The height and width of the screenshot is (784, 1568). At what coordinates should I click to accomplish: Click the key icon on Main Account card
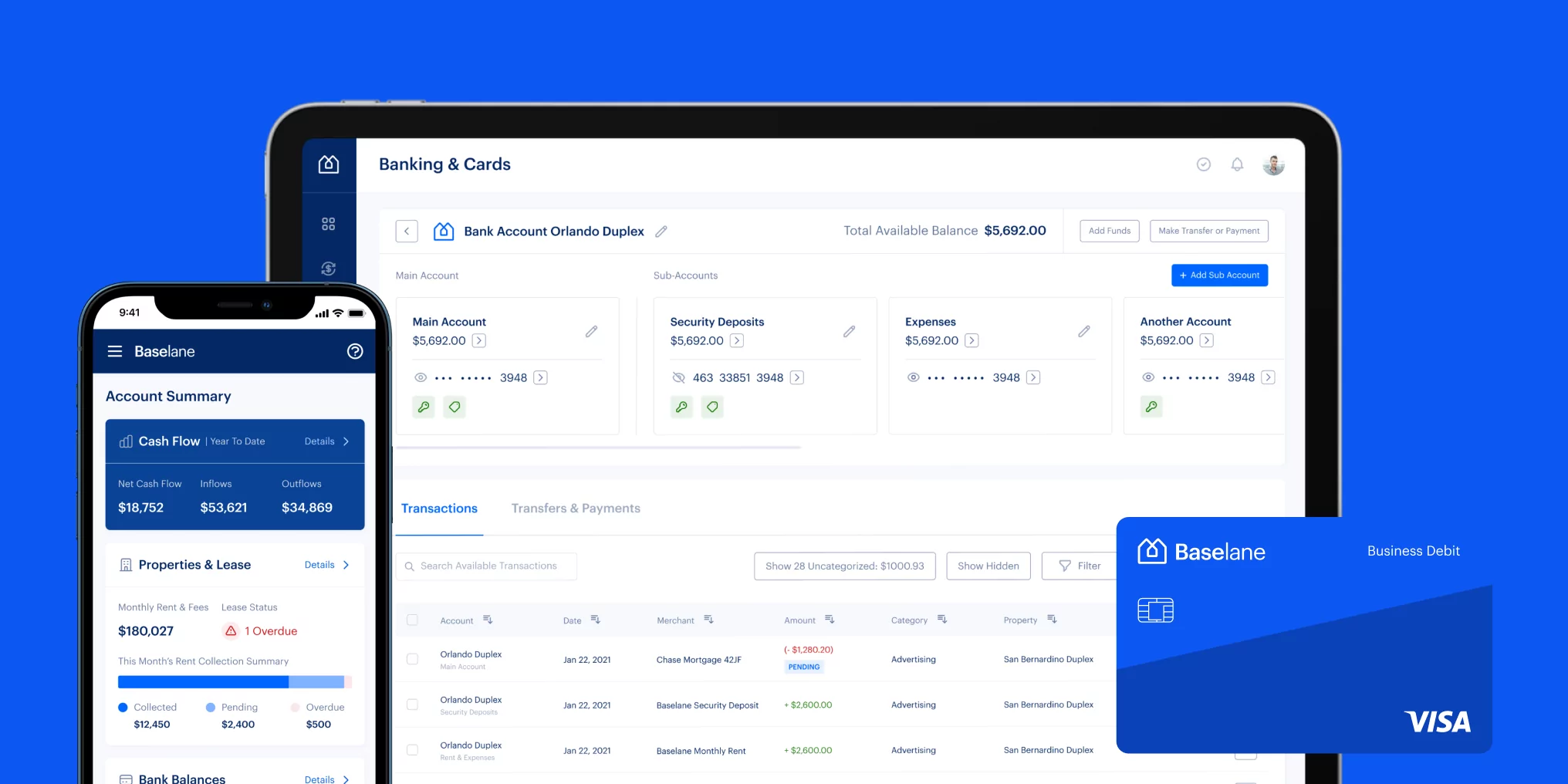(424, 407)
